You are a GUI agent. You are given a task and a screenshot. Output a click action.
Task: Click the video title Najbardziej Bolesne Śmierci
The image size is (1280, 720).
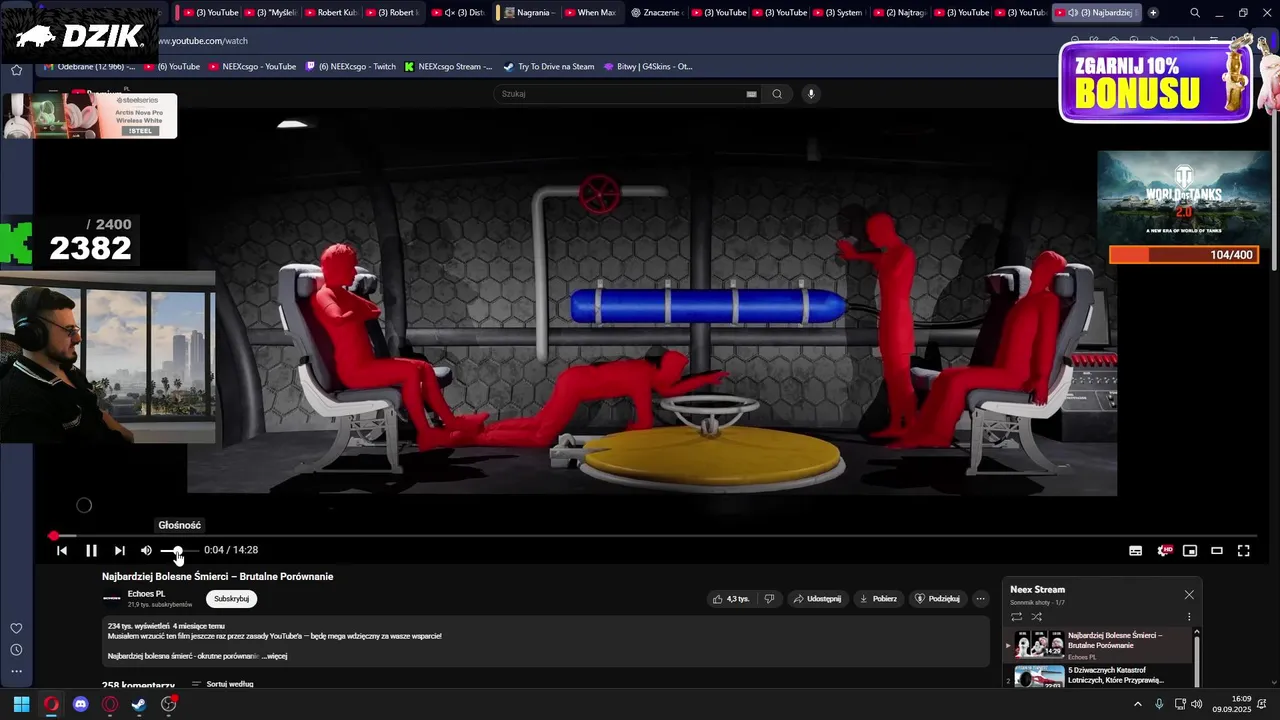(x=218, y=576)
